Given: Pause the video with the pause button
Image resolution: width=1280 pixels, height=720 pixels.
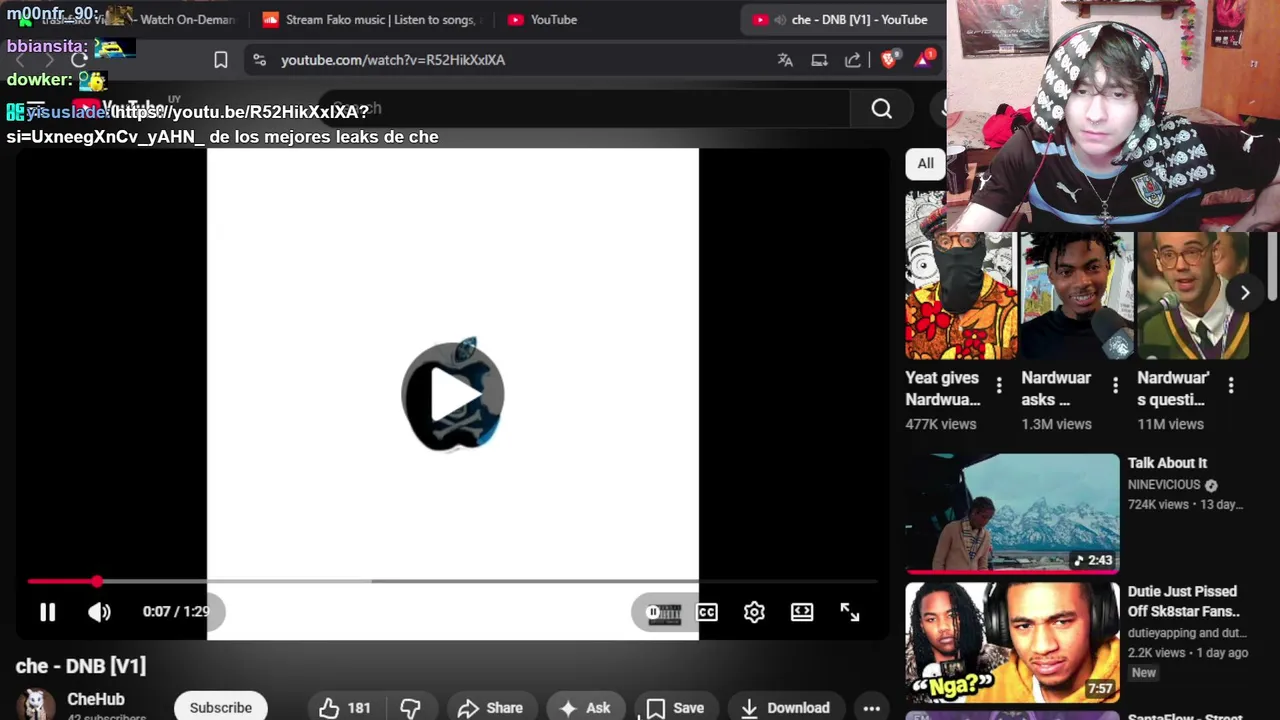Looking at the screenshot, I should [47, 612].
